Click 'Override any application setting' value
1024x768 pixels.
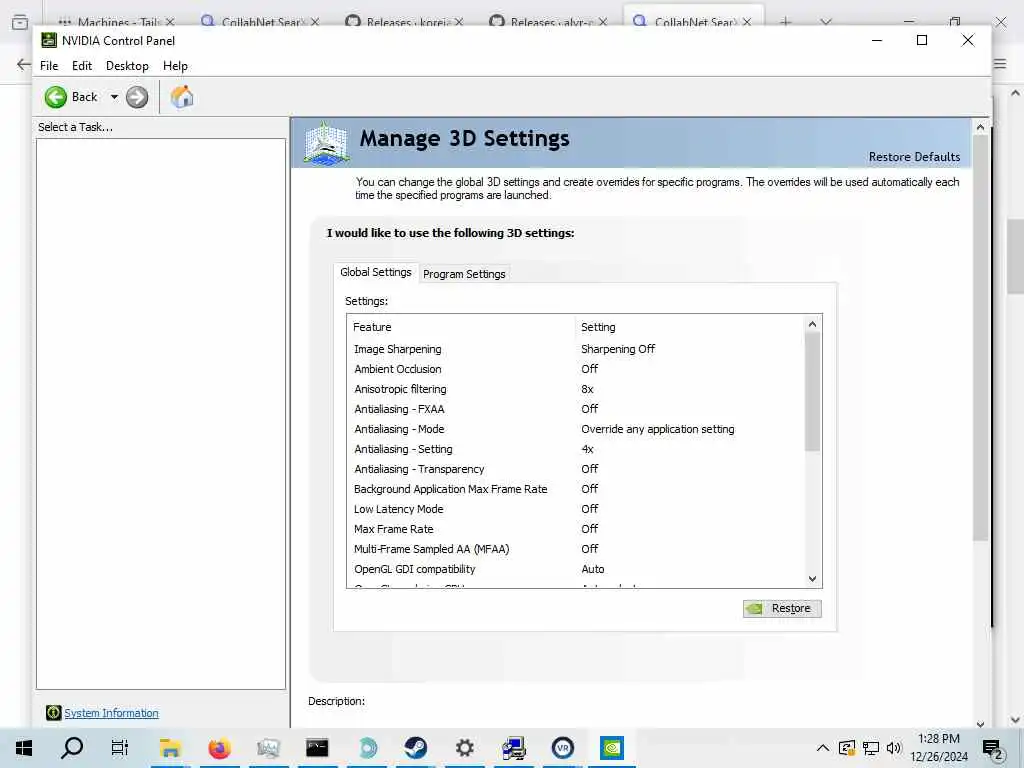click(658, 429)
